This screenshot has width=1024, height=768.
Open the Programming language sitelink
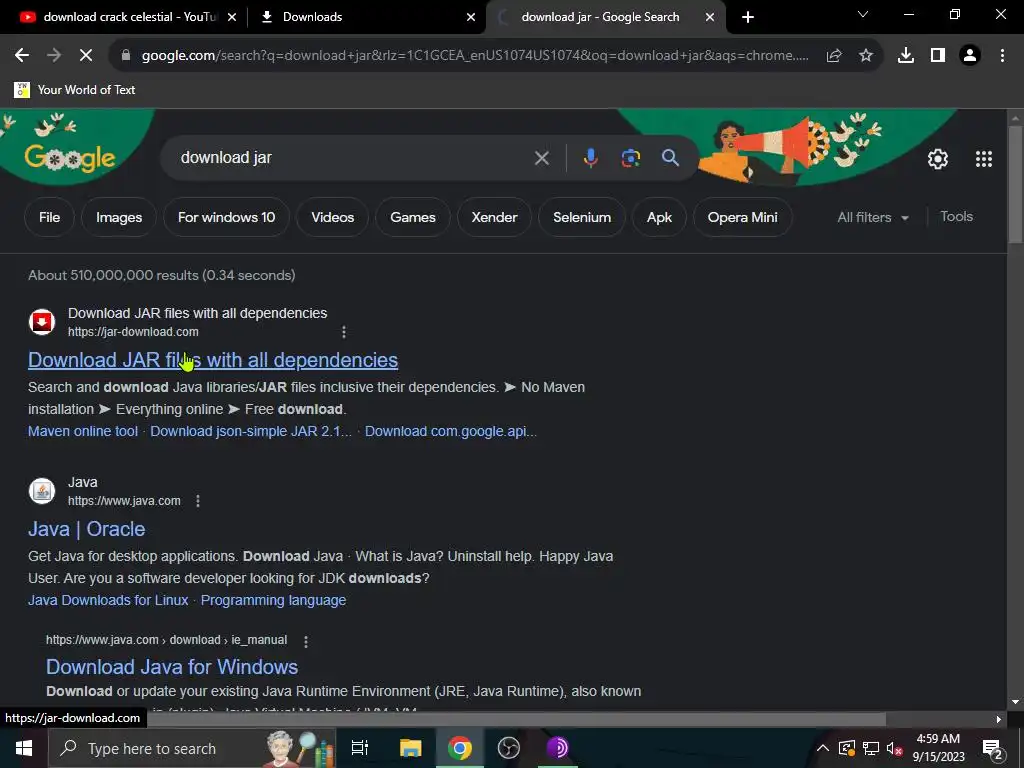[274, 600]
